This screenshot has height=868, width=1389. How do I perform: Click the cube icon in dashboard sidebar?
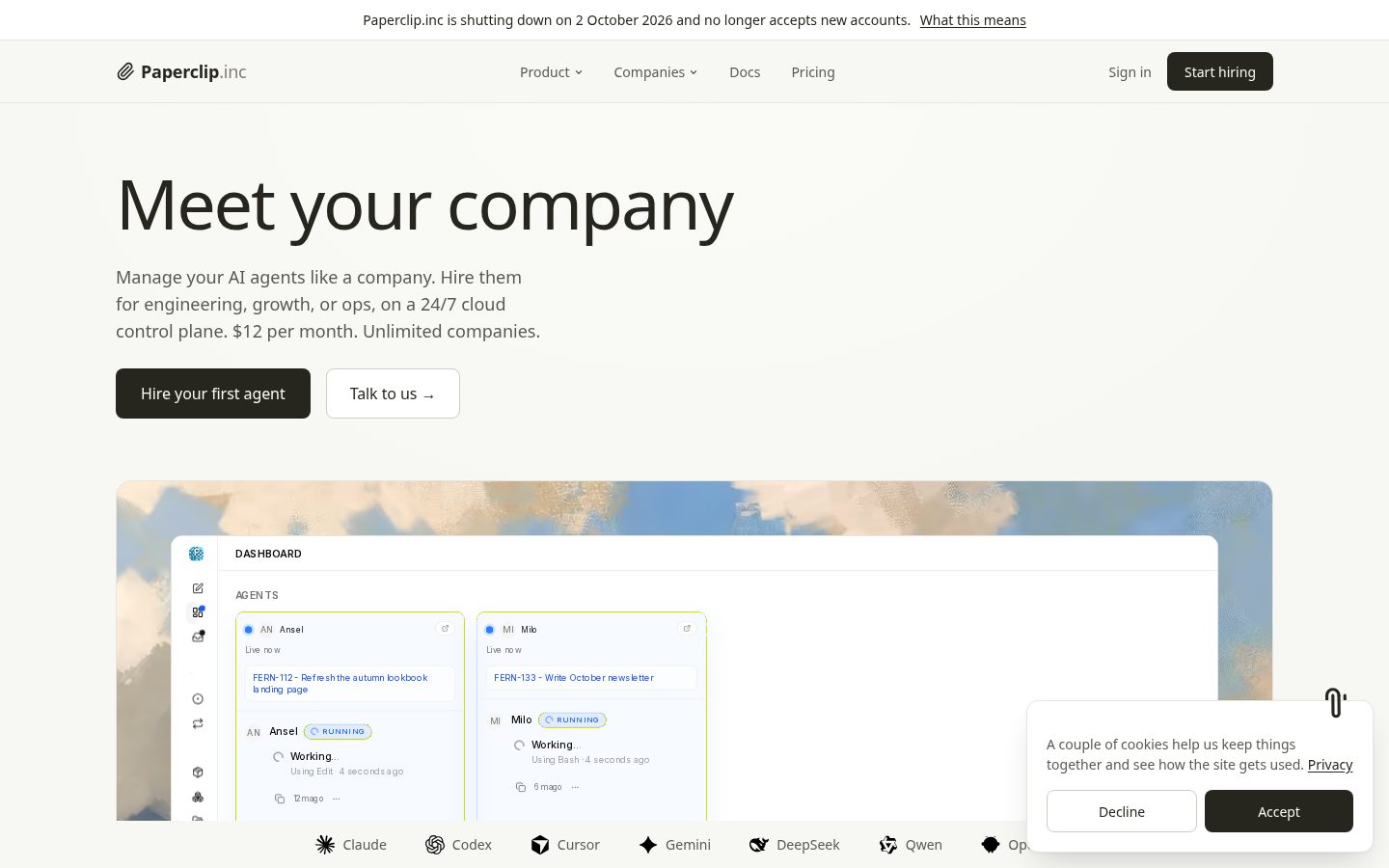click(x=198, y=772)
